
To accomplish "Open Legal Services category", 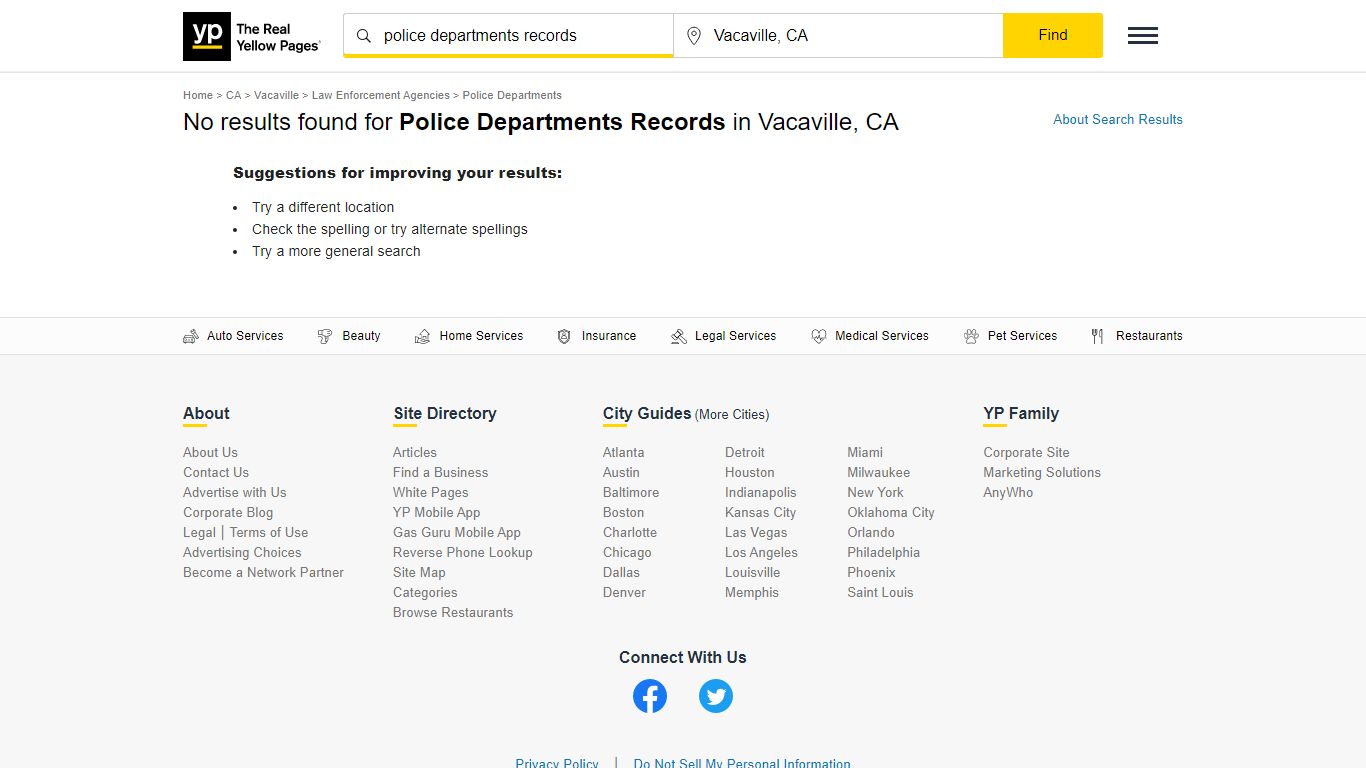I will pos(735,336).
